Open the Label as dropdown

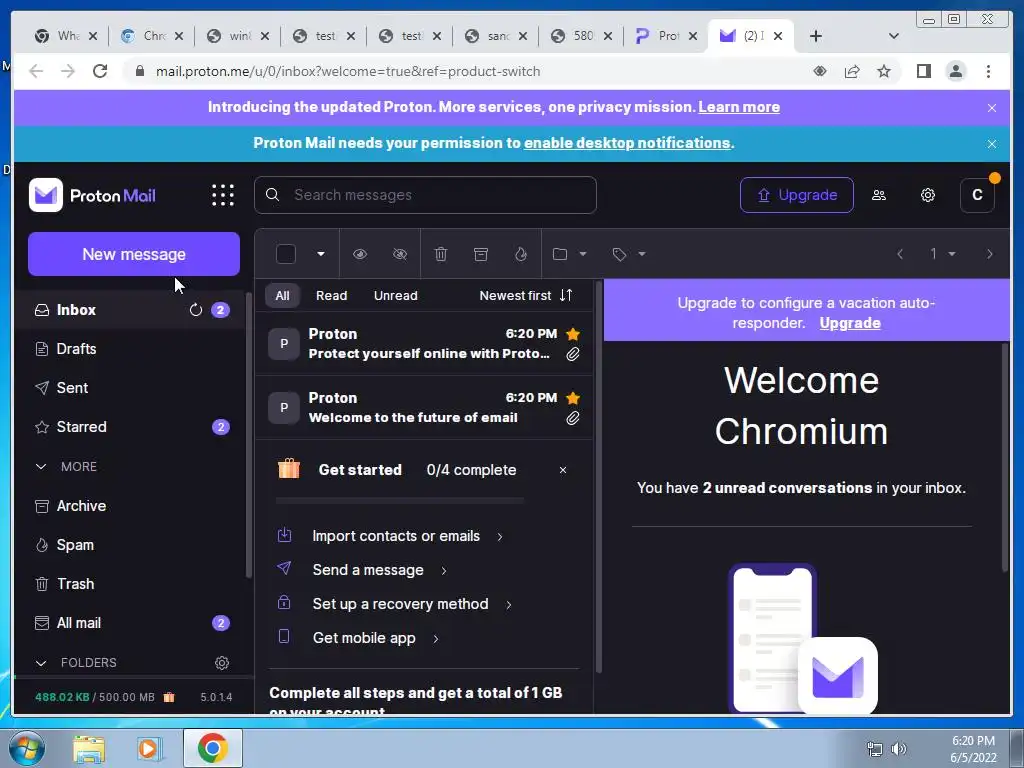tap(629, 254)
